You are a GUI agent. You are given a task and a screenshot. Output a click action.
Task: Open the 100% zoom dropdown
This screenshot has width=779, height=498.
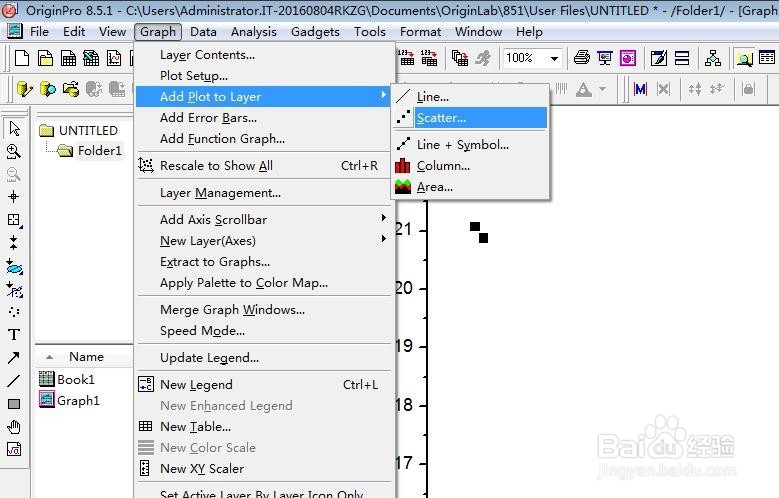click(554, 59)
